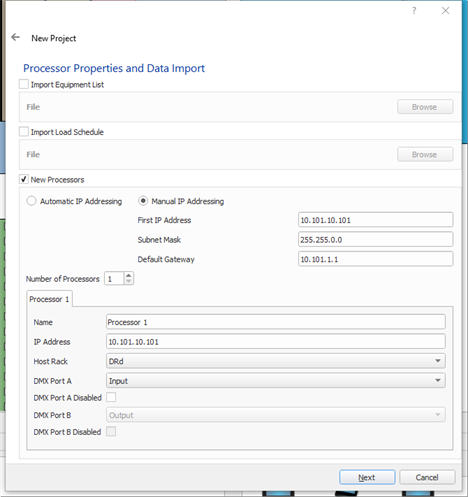Decrease the Number of Processors with down arrow

point(129,281)
